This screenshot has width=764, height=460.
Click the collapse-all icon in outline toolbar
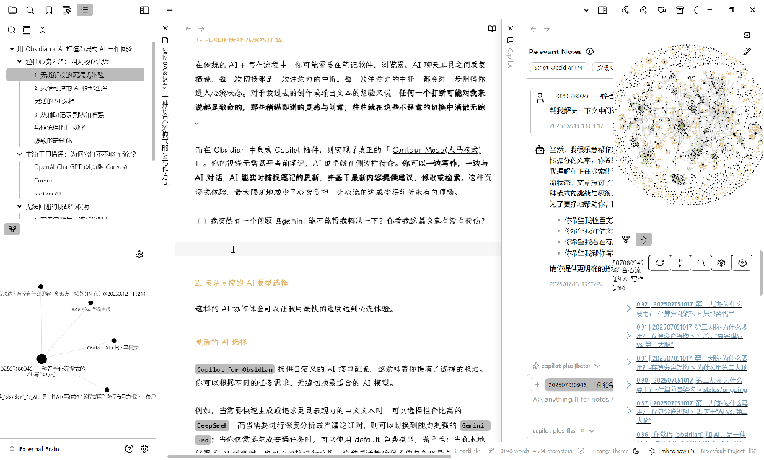pos(42,30)
